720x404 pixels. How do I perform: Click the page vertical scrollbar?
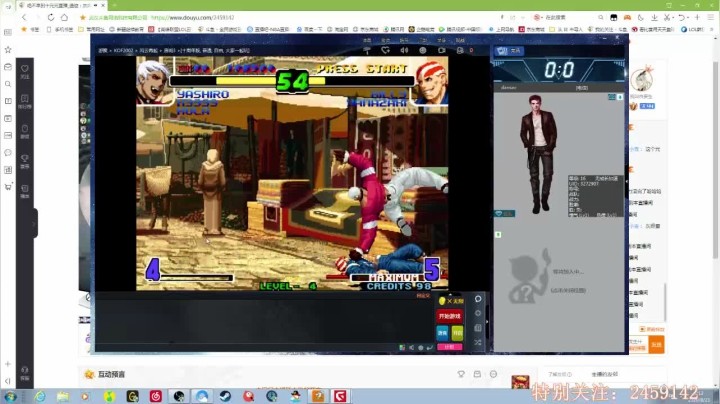coord(716,161)
